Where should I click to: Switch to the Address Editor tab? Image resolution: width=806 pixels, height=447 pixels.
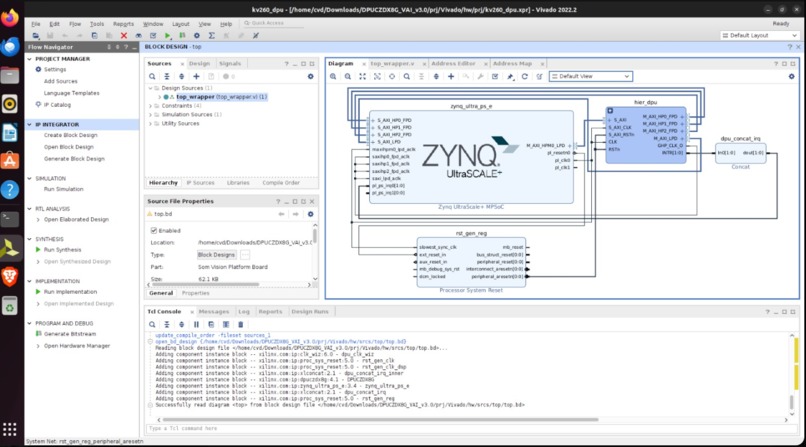453,64
